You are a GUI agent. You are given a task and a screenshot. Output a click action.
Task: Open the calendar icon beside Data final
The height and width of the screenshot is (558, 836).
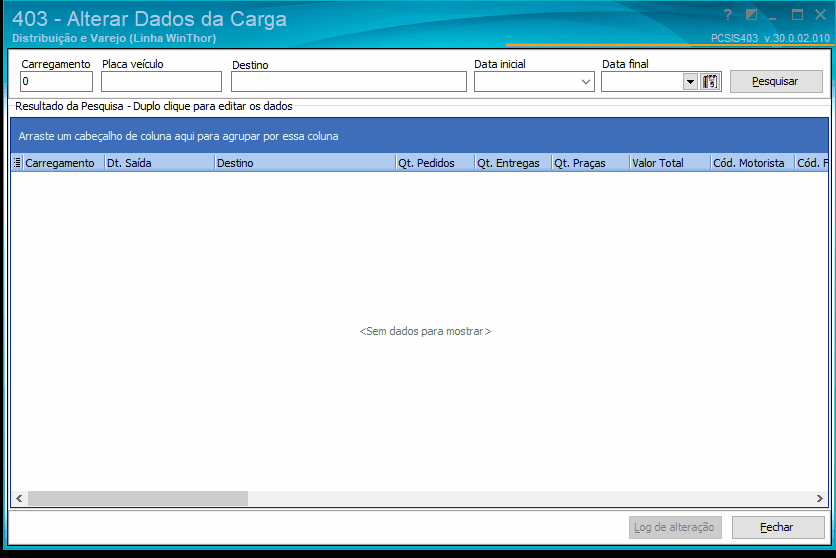tap(710, 82)
